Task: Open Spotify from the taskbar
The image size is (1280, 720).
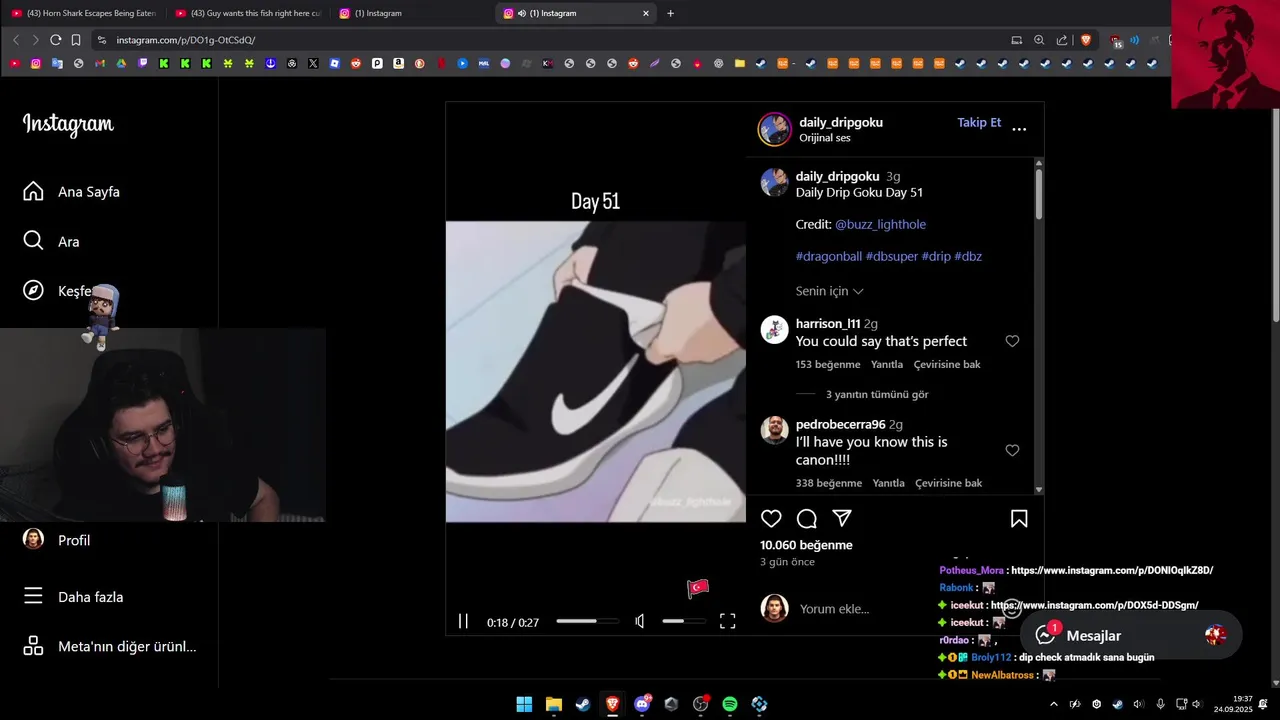Action: point(730,704)
